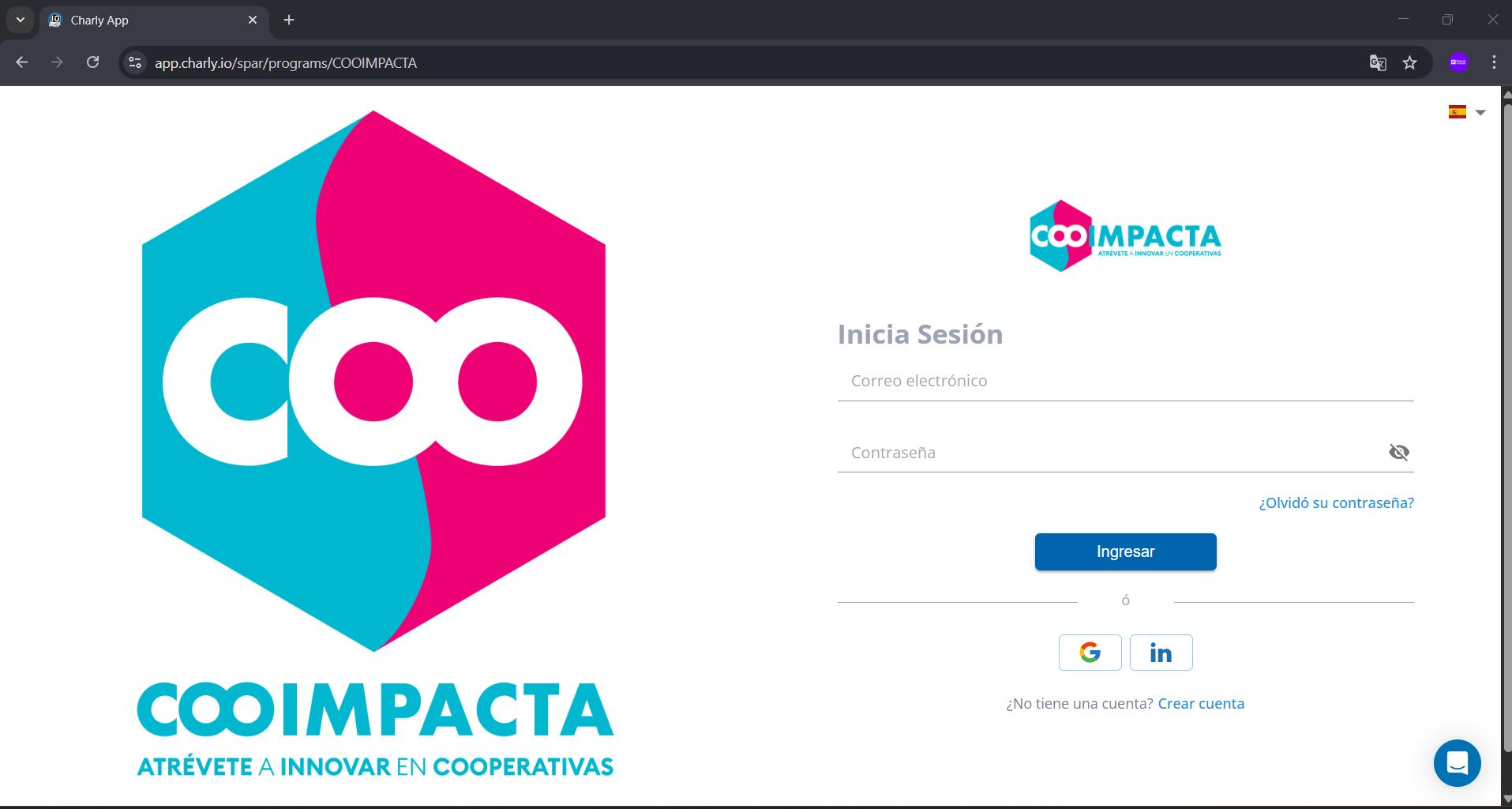Close the Charly App tab
1512x809 pixels.
(253, 20)
